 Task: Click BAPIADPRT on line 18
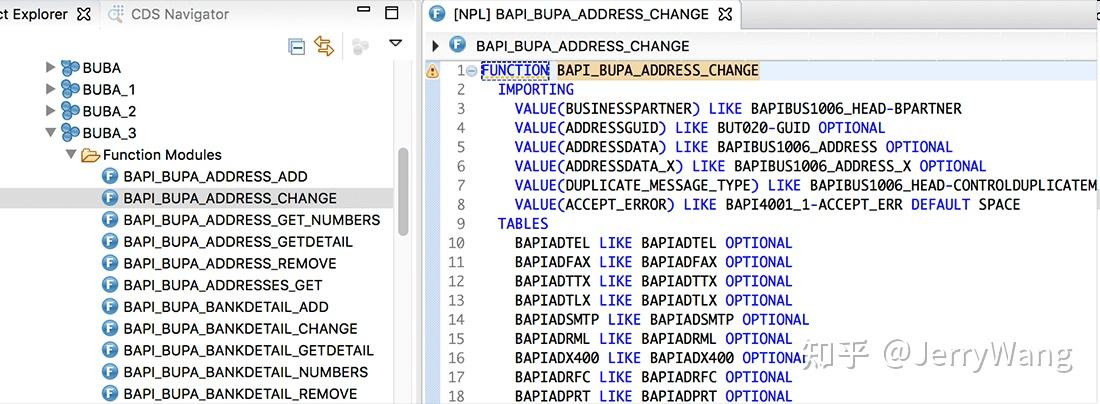click(553, 396)
